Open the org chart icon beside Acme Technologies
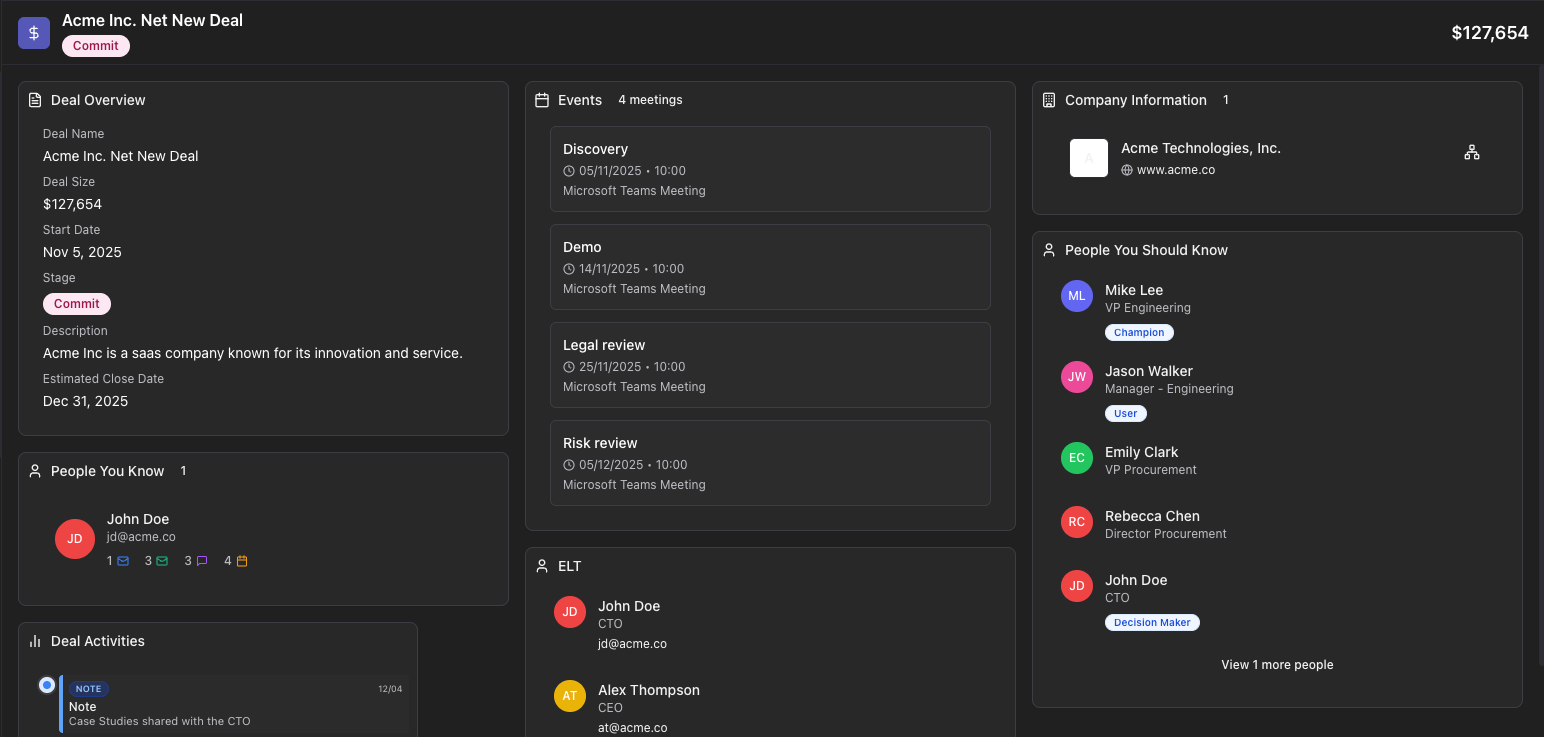 (x=1471, y=152)
